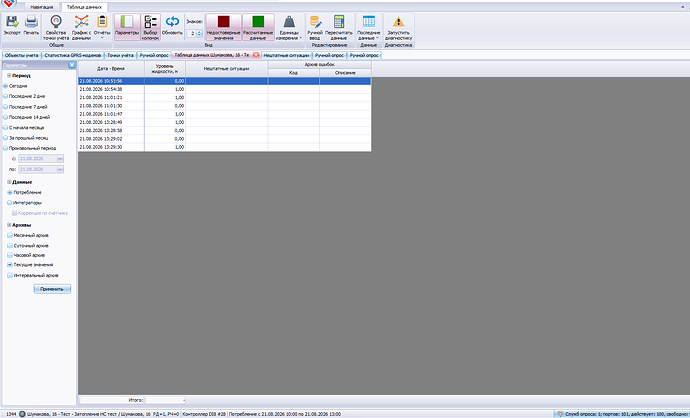The height and width of the screenshot is (418, 690).
Task: Click the Применить button
Action: point(52,289)
